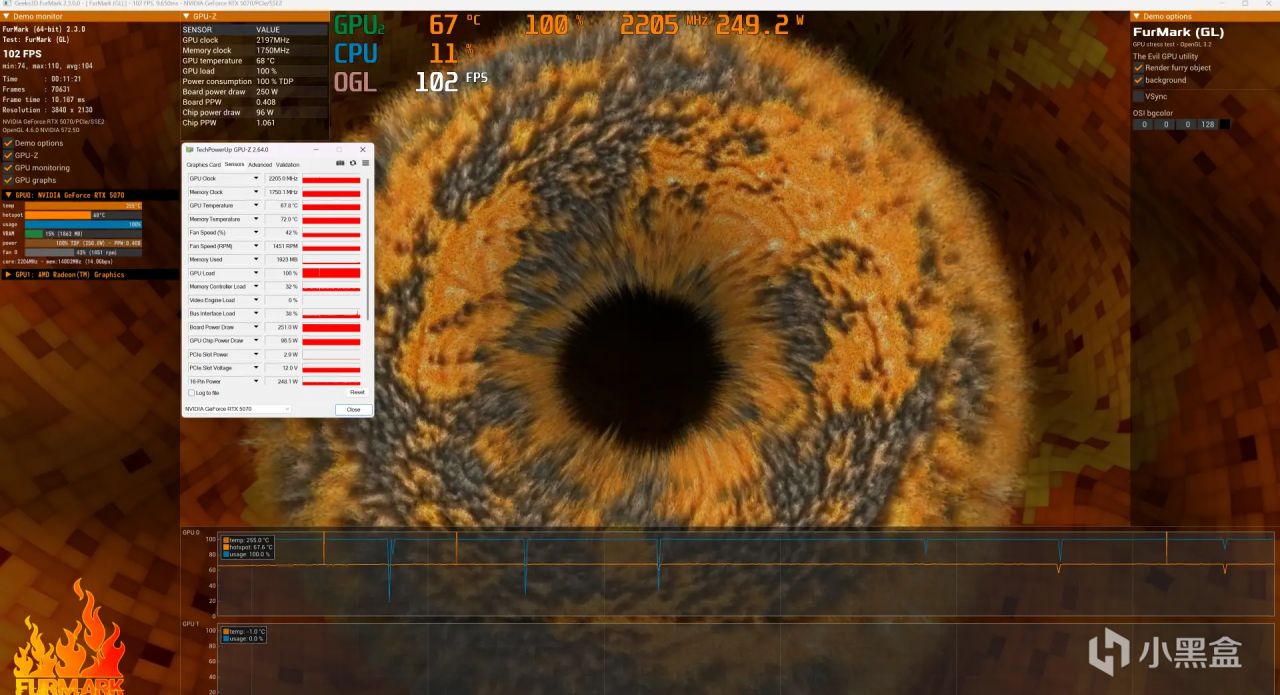The height and width of the screenshot is (695, 1280).
Task: Click the Fan Speed 1451 RPM value
Action: 283,246
